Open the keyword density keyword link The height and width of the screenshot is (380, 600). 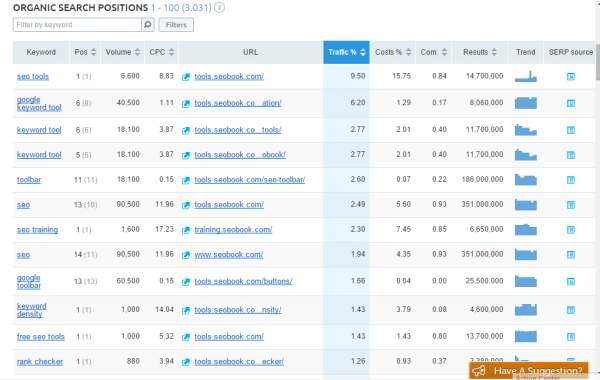tap(31, 310)
